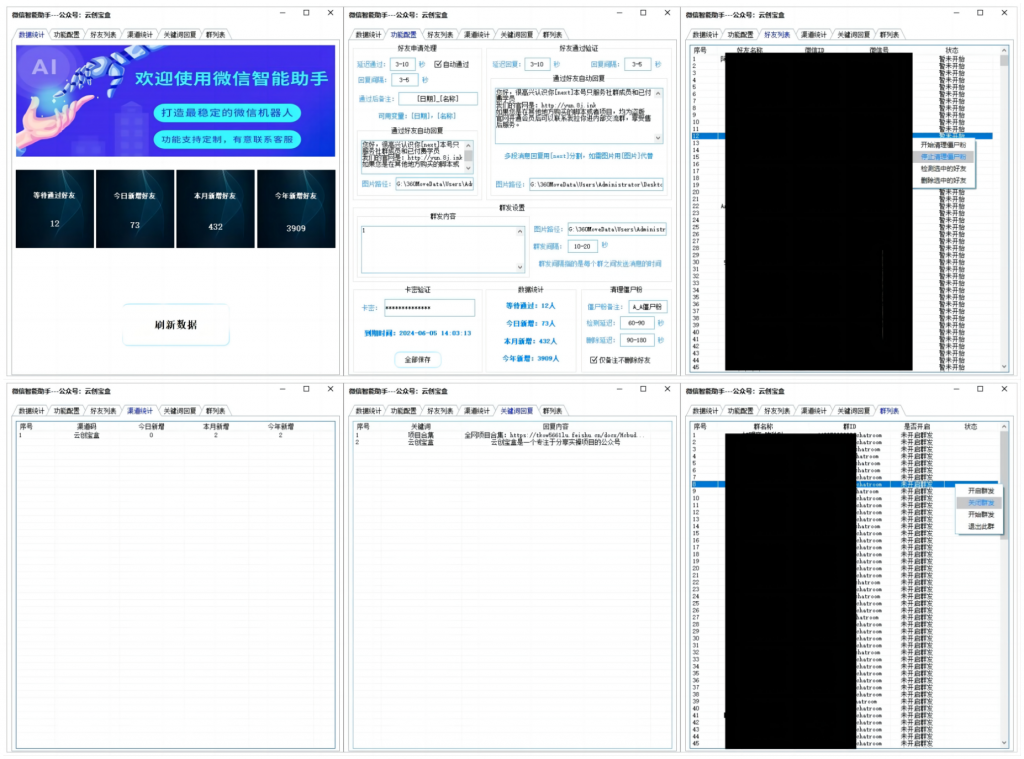Image resolution: width=1024 pixels, height=759 pixels.
Task: Toggle the 仅备注不删除好友 checkbox
Action: [594, 360]
